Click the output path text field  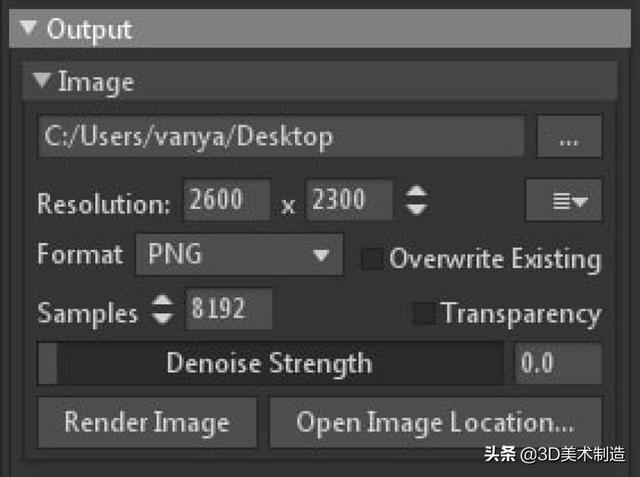(280, 137)
